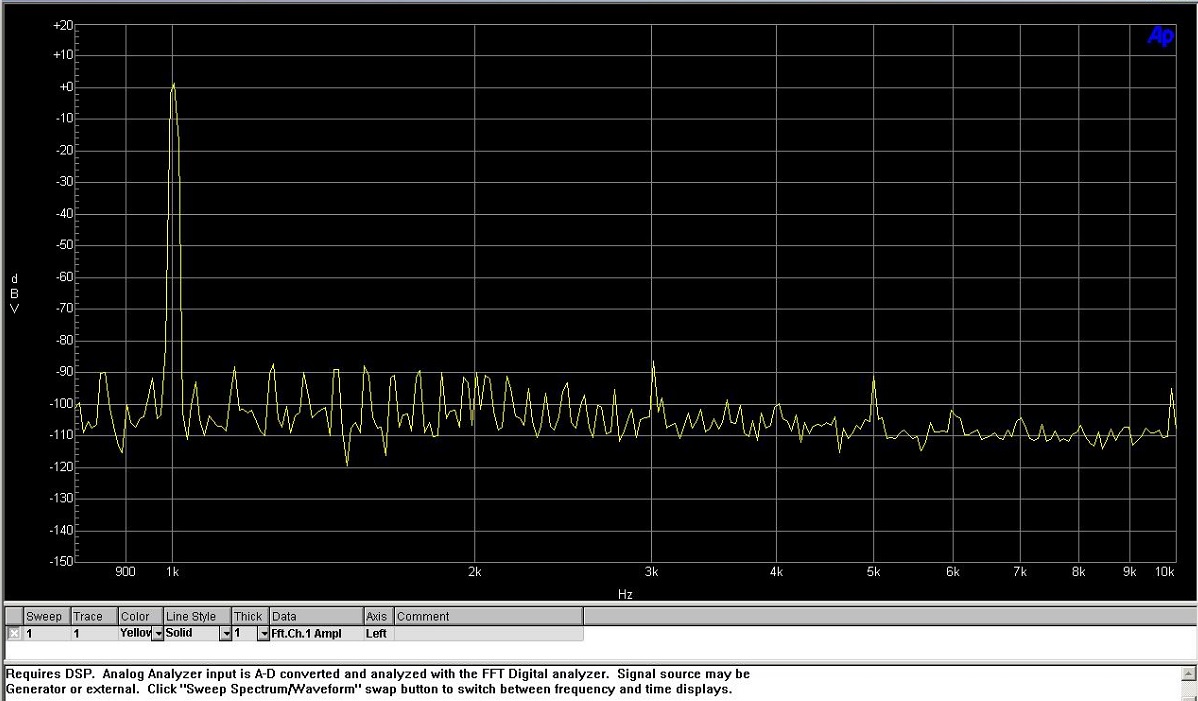1198x701 pixels.
Task: Click the Trace number cell of row 1
Action: coord(94,634)
